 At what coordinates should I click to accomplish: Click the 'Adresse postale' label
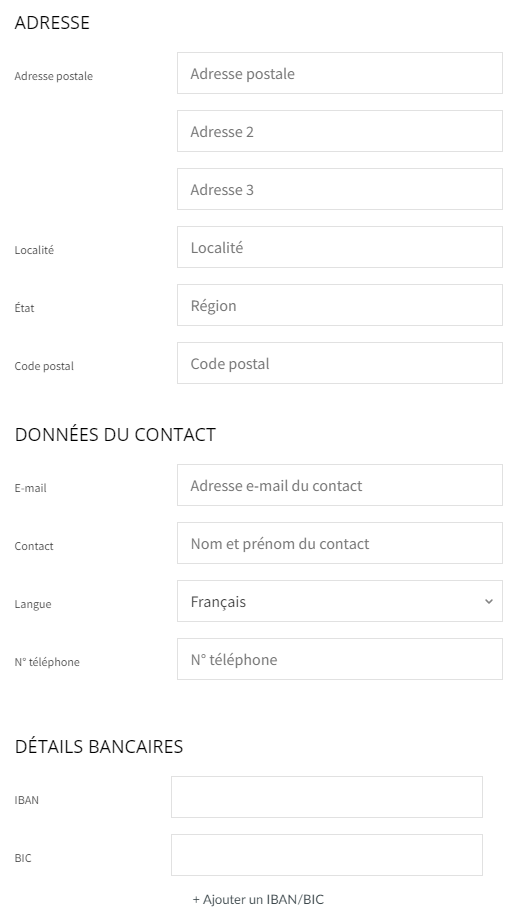pyautogui.click(x=54, y=76)
